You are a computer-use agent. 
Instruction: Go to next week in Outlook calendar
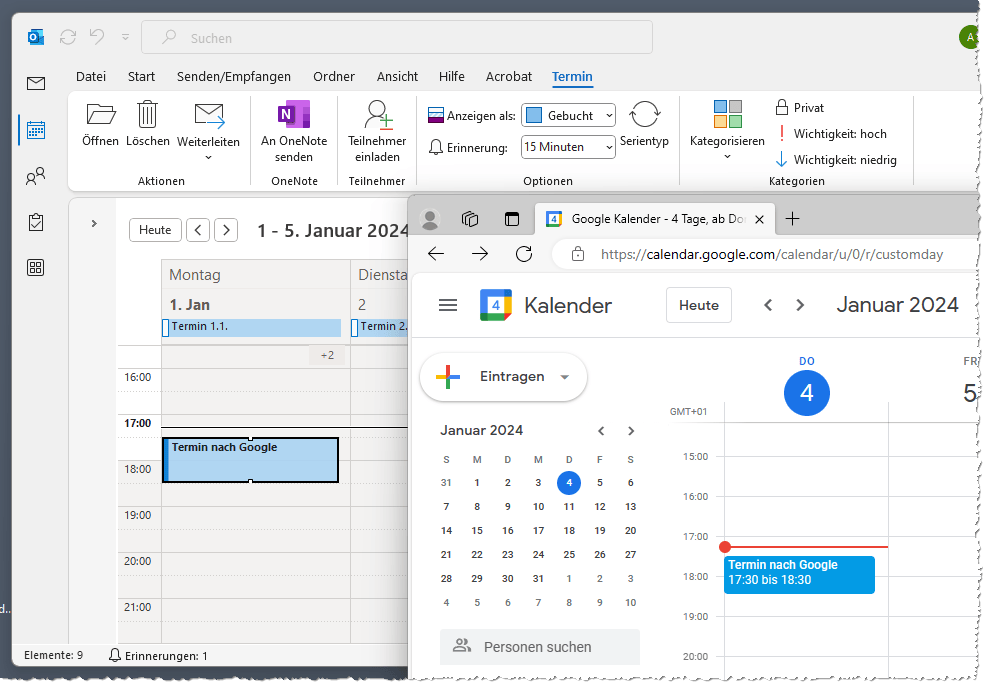point(226,230)
